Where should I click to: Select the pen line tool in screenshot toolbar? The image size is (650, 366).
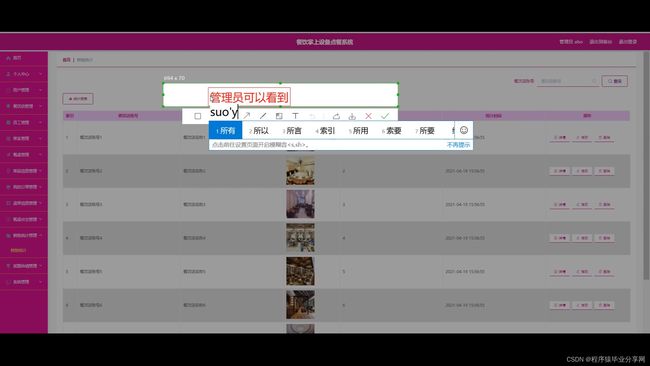click(x=263, y=116)
